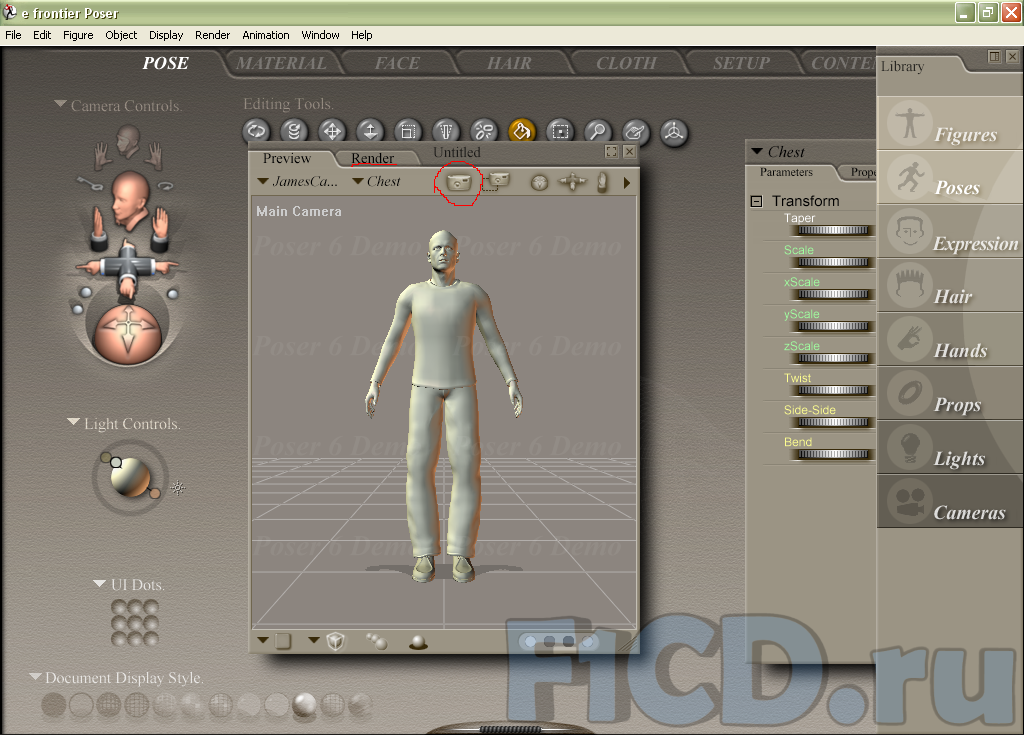Screen dimensions: 1024x735
Task: Select the Rotate editing tool
Action: pyautogui.click(x=256, y=131)
